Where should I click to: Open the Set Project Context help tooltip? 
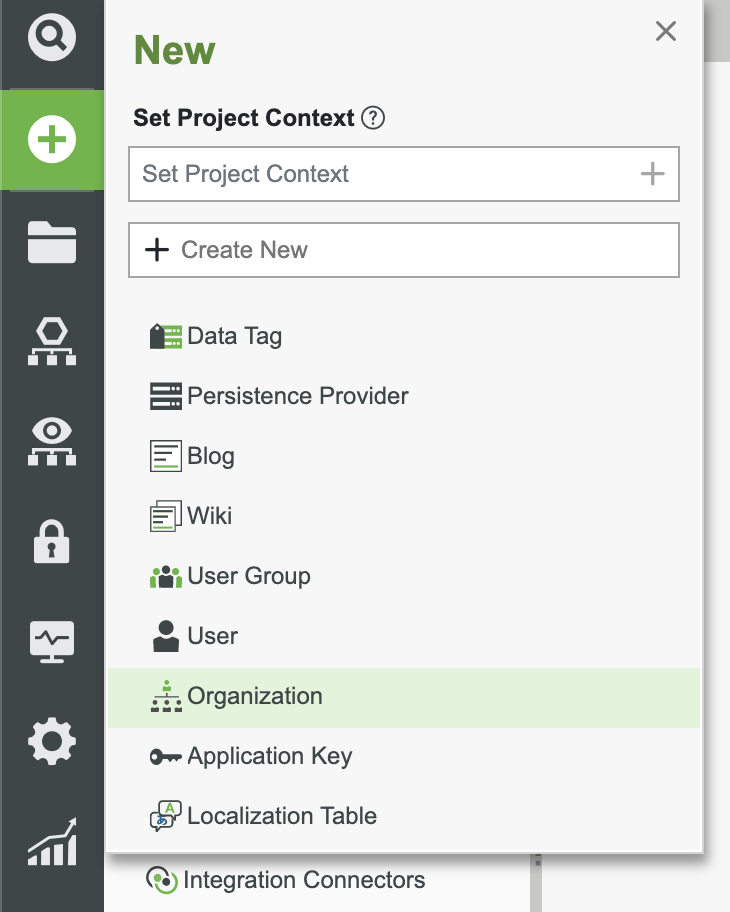(x=371, y=118)
